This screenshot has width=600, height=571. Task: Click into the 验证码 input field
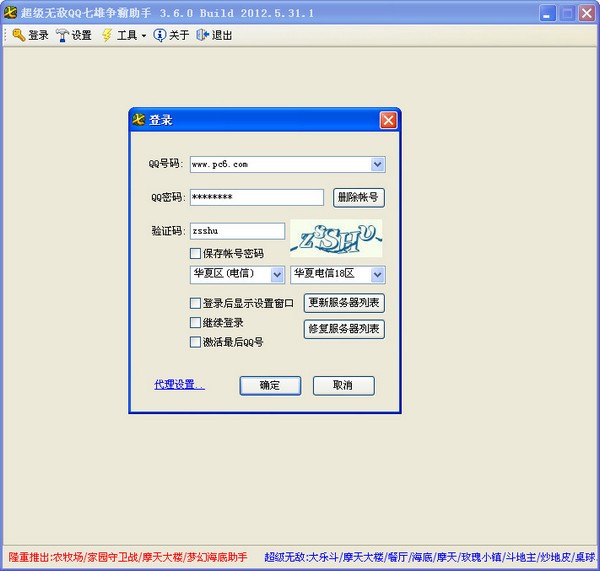[x=237, y=231]
